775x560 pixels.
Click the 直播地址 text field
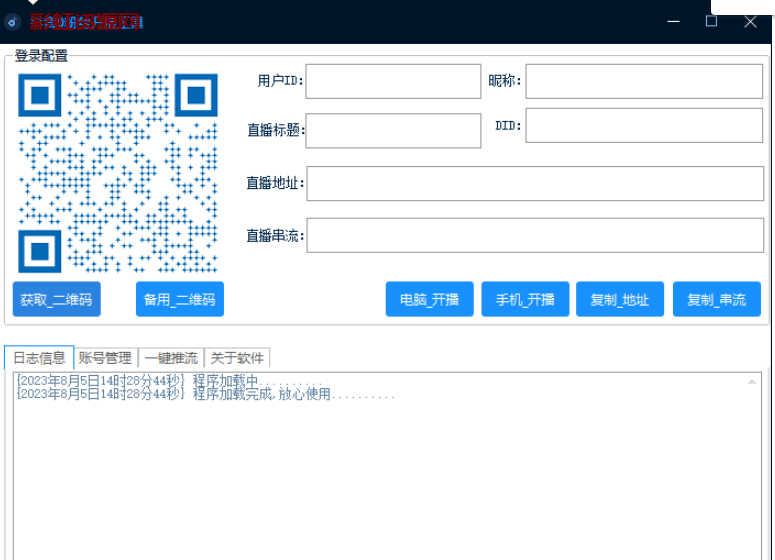(535, 184)
